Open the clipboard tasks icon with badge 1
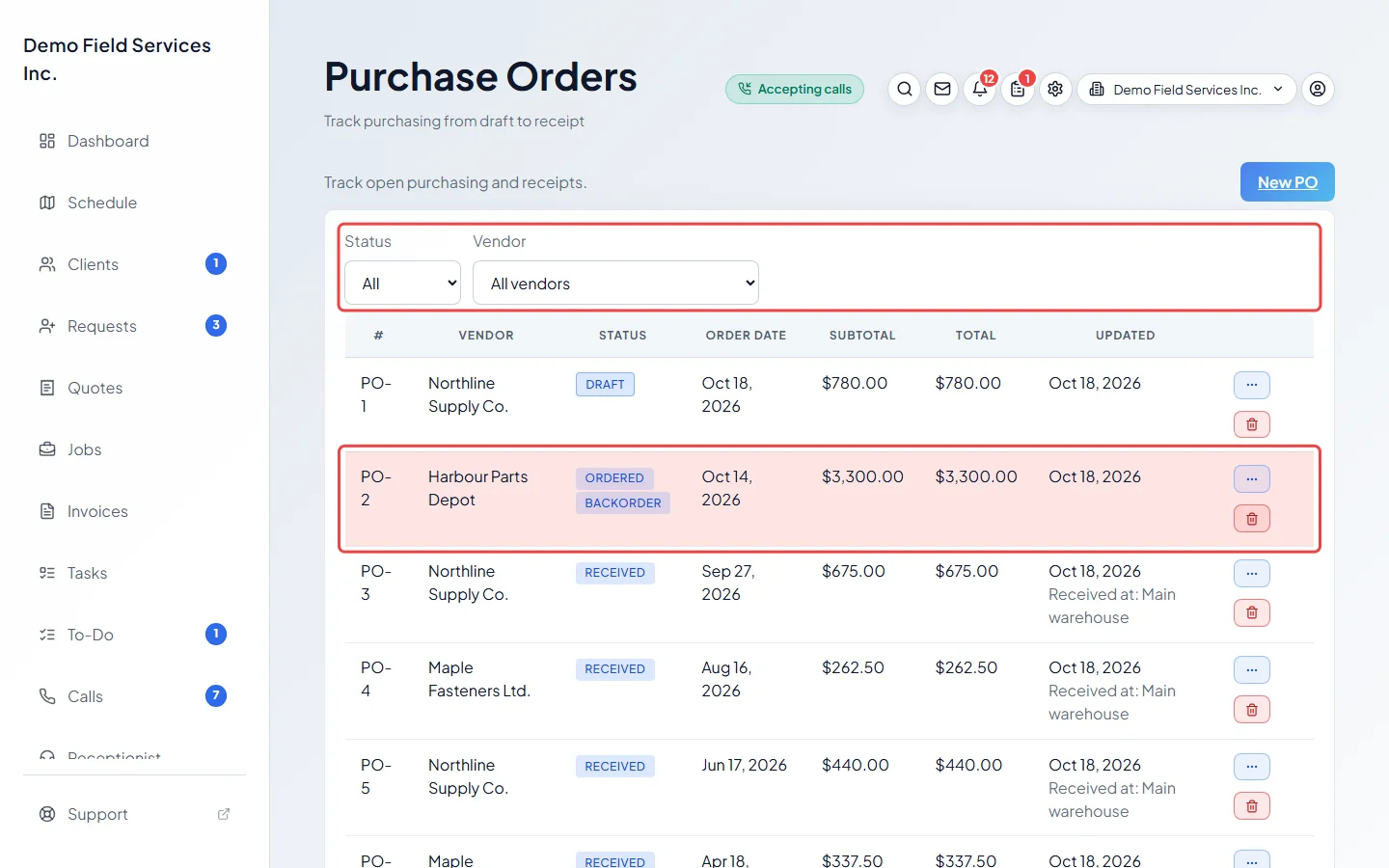The image size is (1389, 868). pyautogui.click(x=1018, y=89)
